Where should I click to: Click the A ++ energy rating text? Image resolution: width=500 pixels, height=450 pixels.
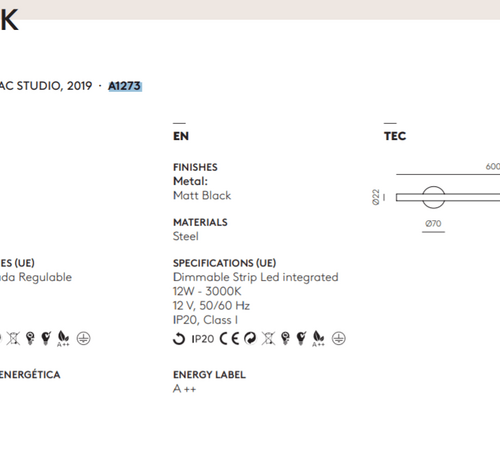click(x=184, y=389)
